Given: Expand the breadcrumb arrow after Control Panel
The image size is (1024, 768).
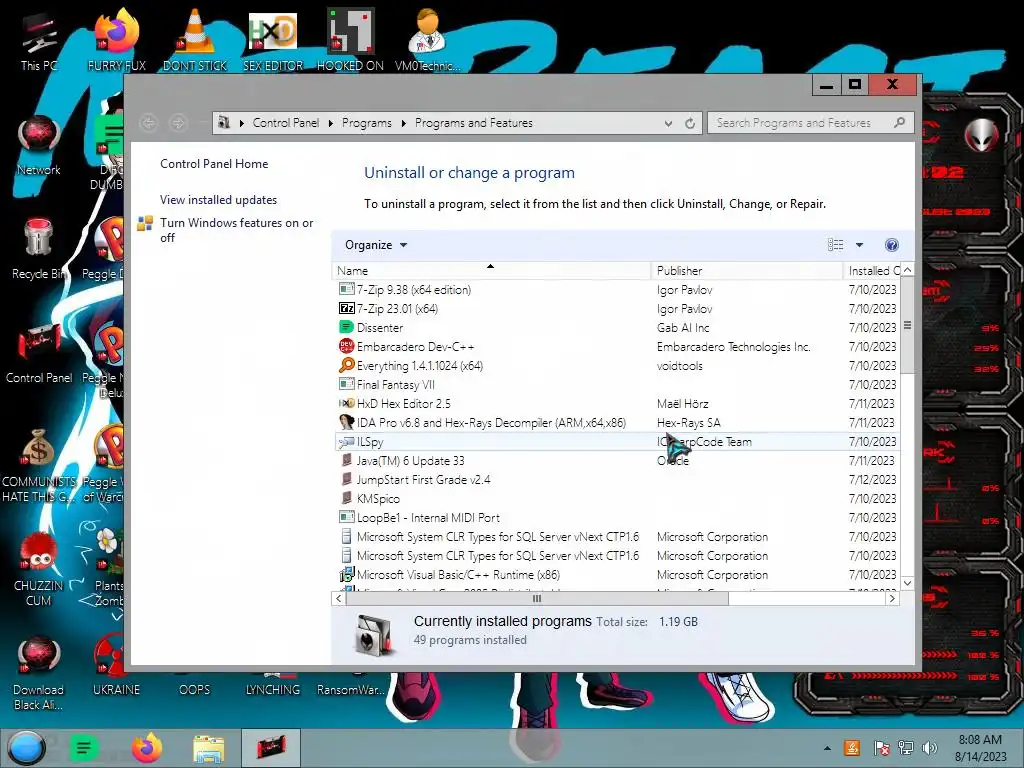Looking at the screenshot, I should 330,123.
